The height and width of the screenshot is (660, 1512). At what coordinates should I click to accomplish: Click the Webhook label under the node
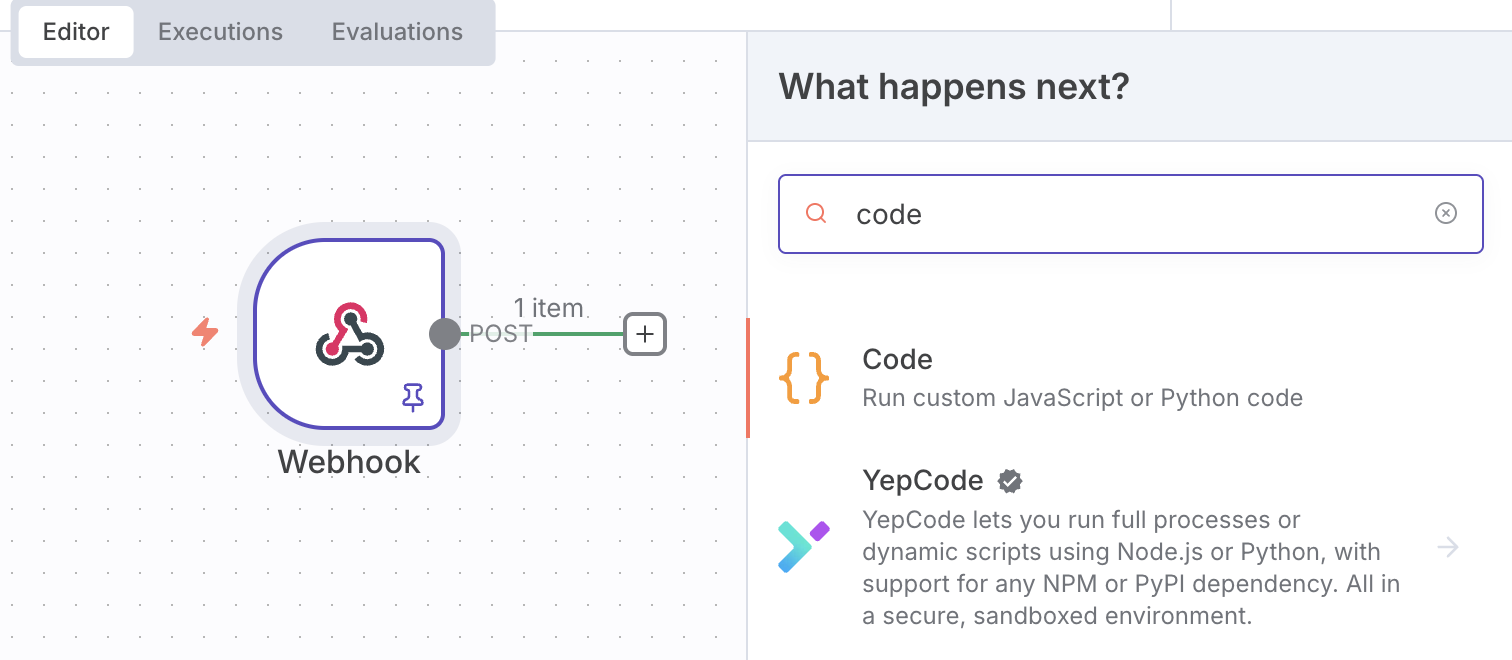[349, 462]
